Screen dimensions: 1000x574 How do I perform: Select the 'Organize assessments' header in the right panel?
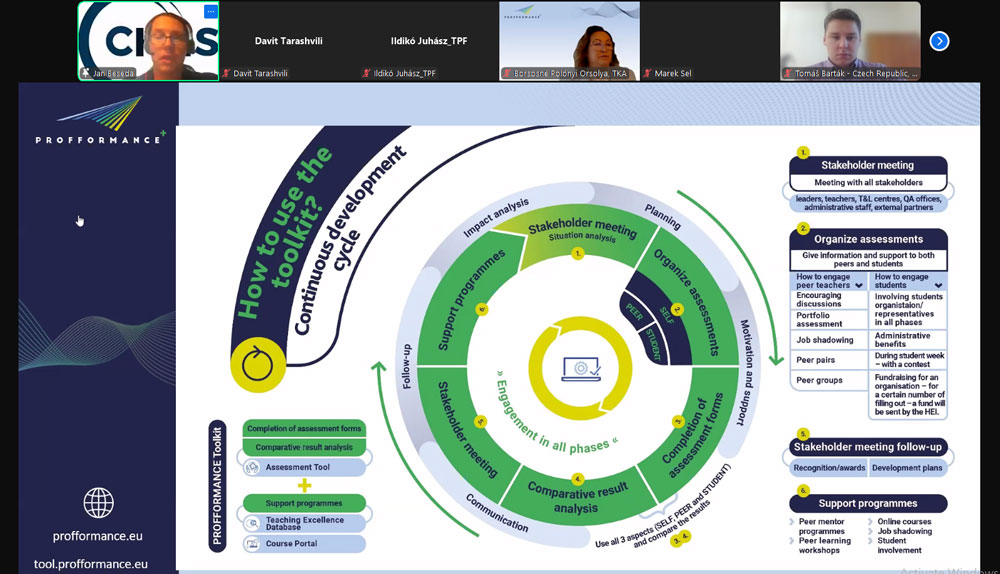(867, 239)
